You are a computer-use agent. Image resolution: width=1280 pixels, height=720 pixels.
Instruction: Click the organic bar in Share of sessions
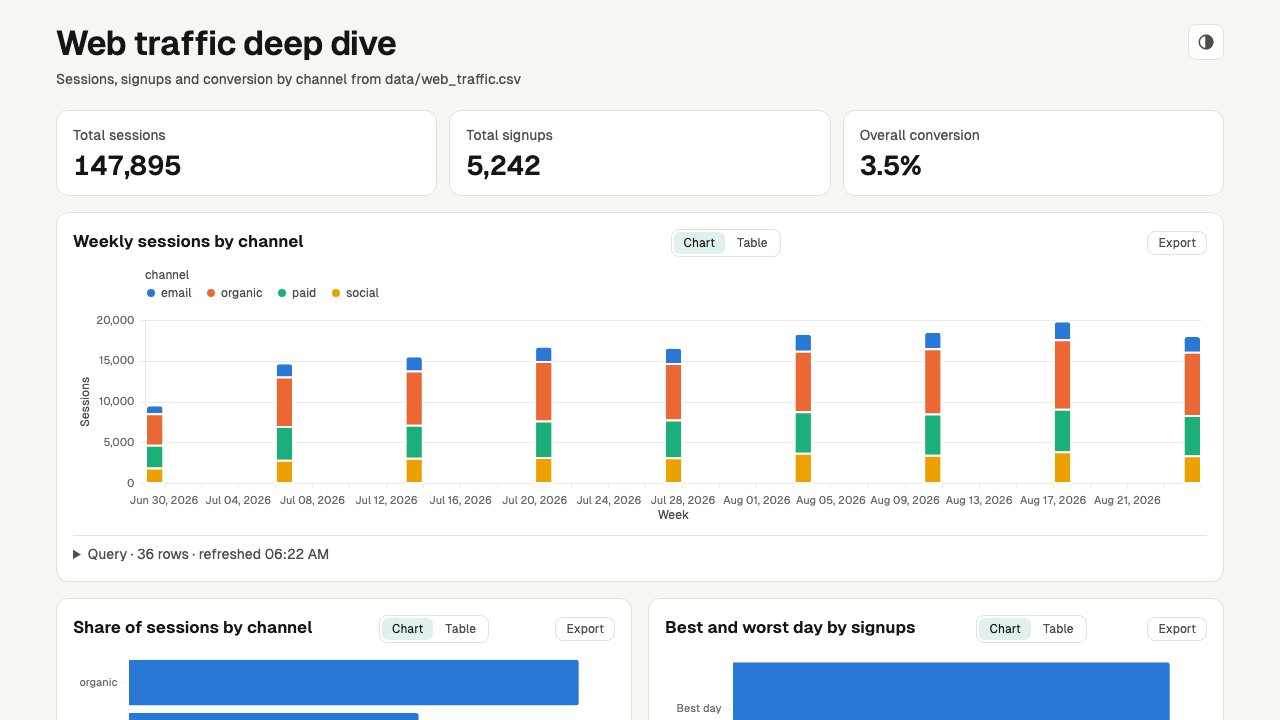[354, 682]
